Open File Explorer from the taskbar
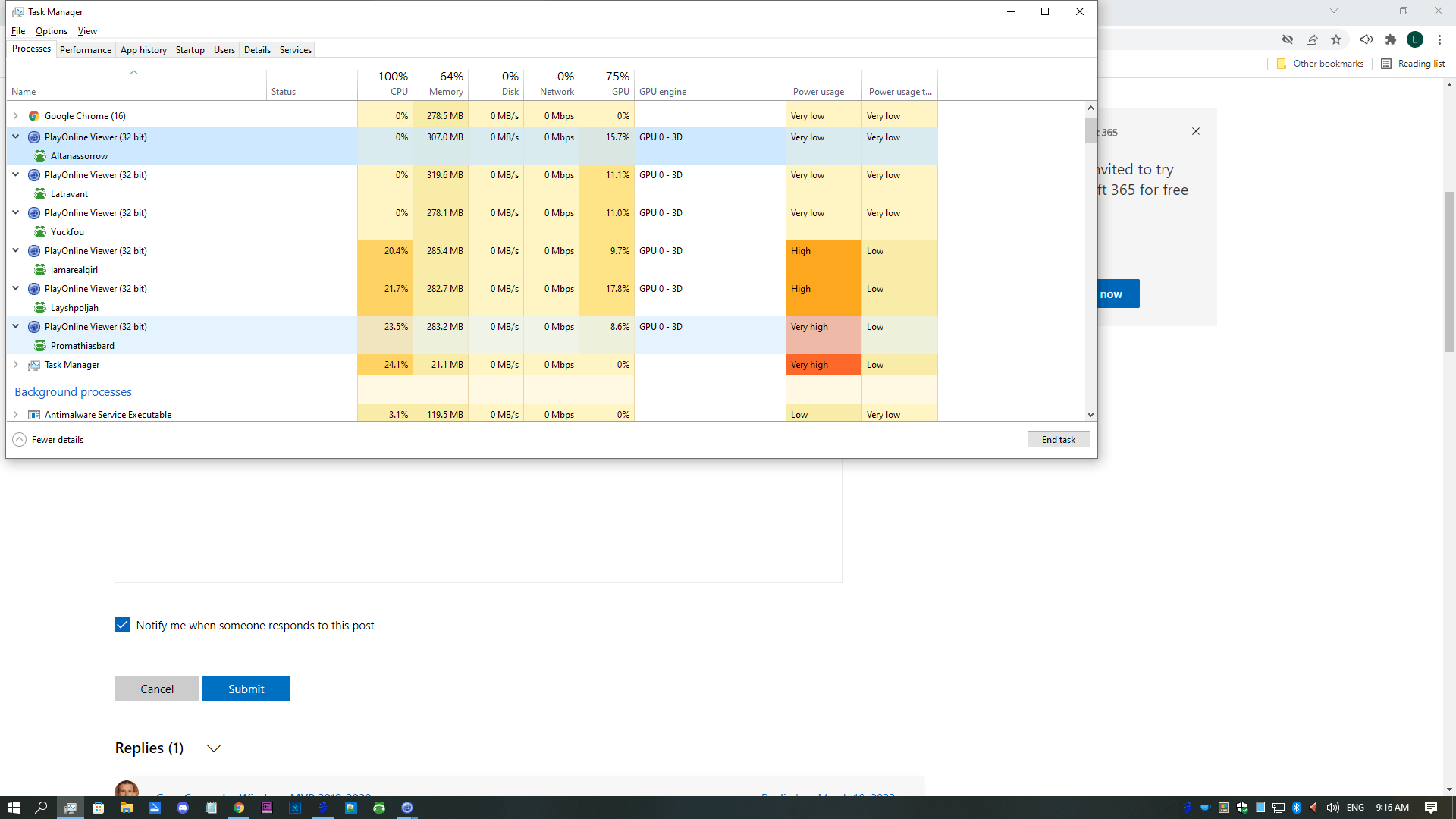 [x=127, y=808]
